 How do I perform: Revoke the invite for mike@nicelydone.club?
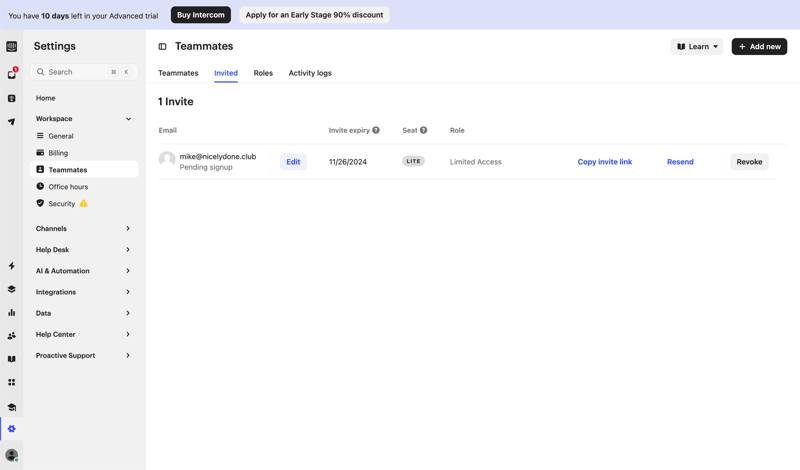click(x=749, y=162)
